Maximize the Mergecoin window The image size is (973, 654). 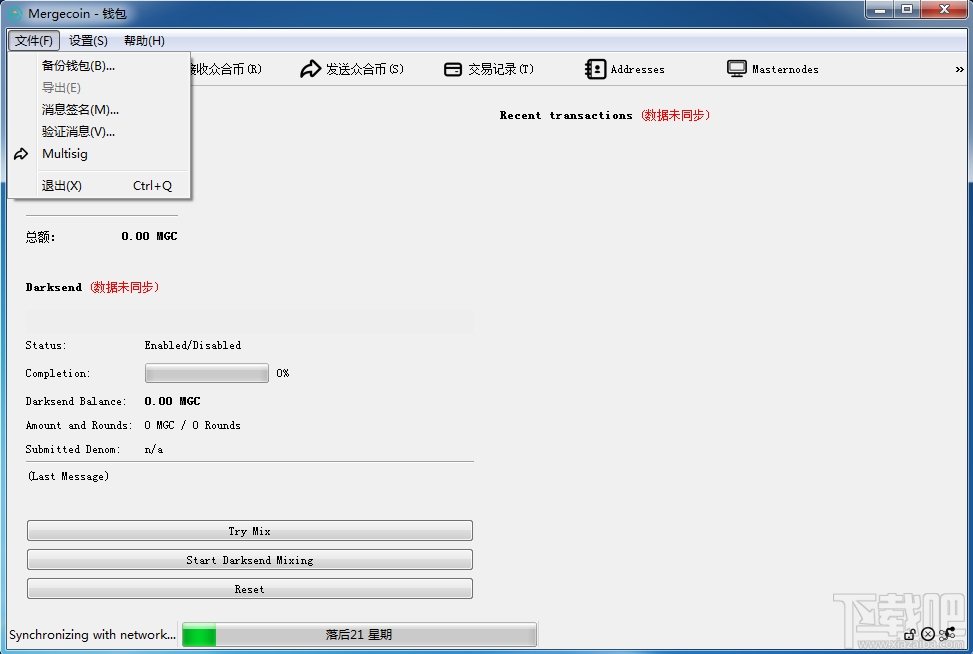click(x=907, y=10)
